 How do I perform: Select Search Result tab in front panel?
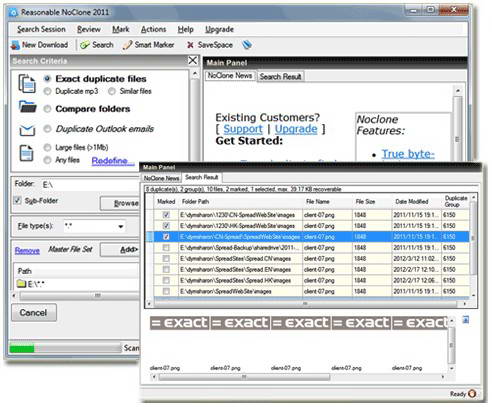(202, 177)
